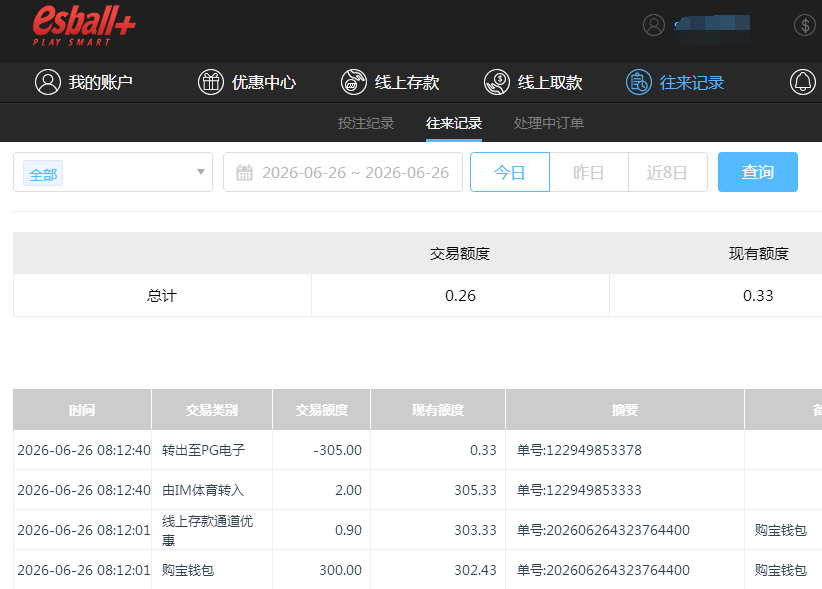822x589 pixels.
Task: Click the 时间 column header
Action: point(82,410)
